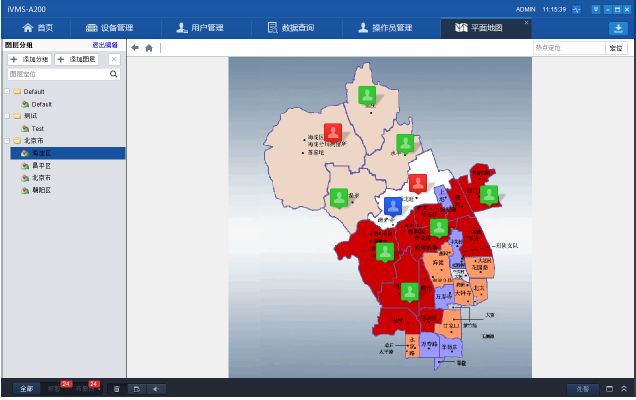This screenshot has width=636, height=400.
Task: Click the 热点定位 search field
Action: pyautogui.click(x=568, y=47)
